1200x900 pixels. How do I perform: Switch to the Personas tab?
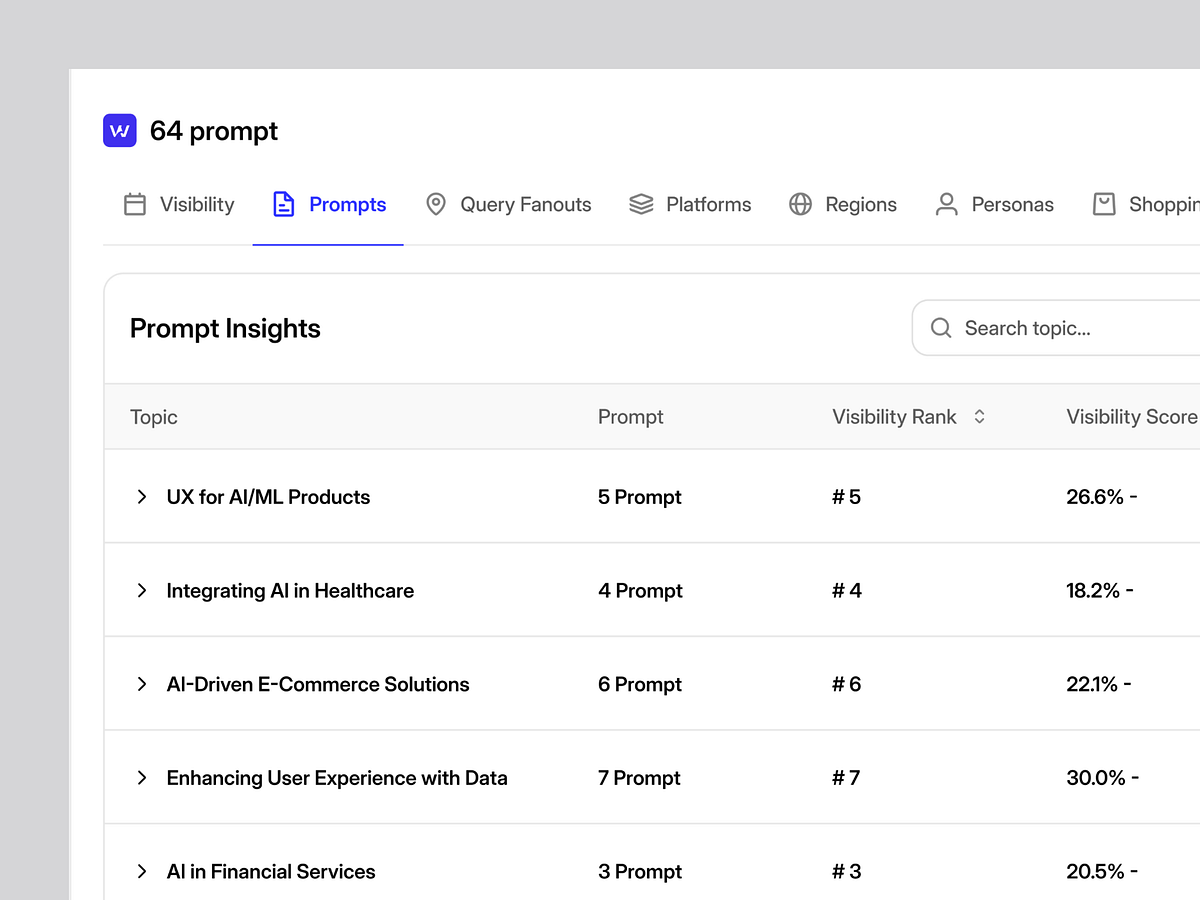pos(994,204)
